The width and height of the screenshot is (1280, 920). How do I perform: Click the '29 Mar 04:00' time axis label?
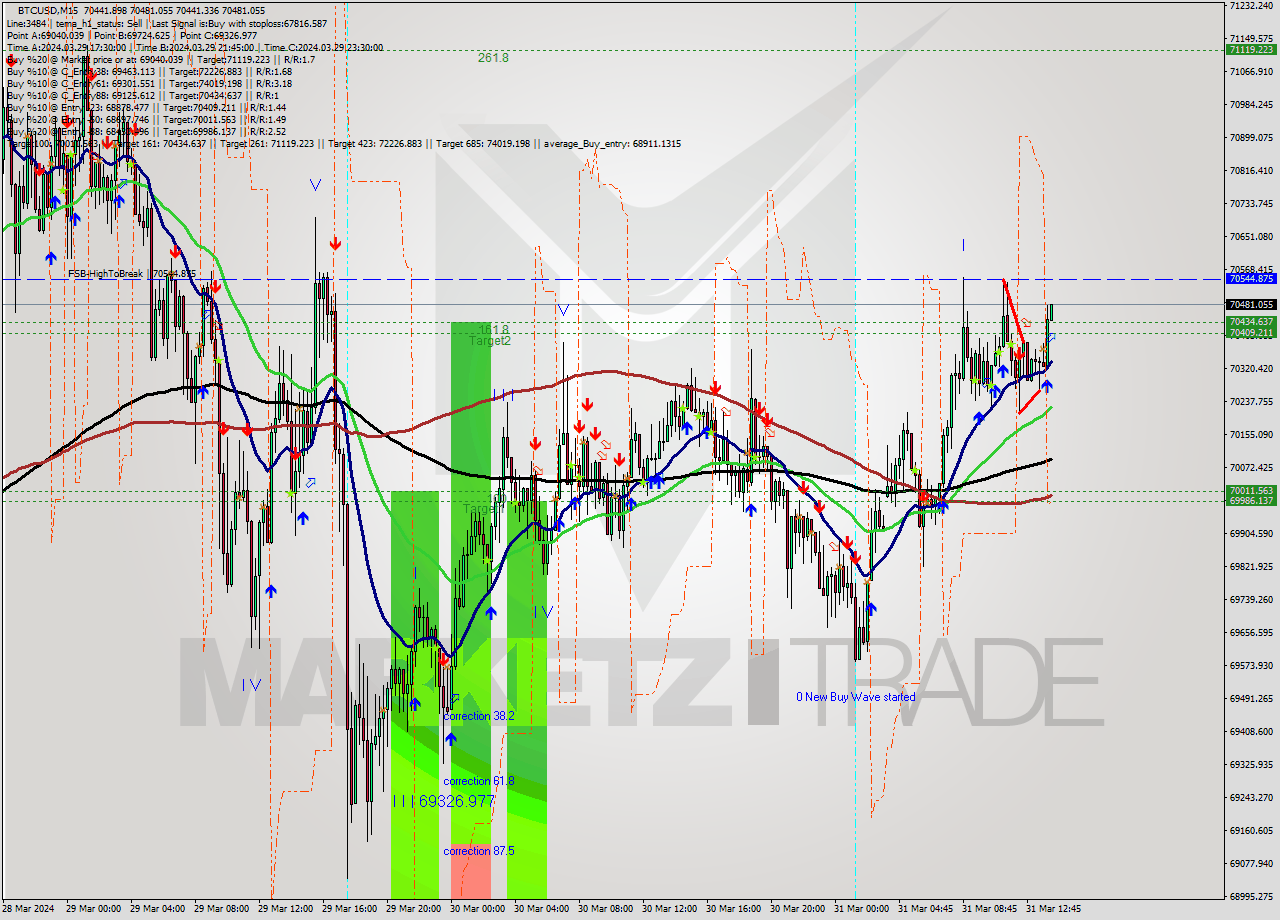(155, 909)
